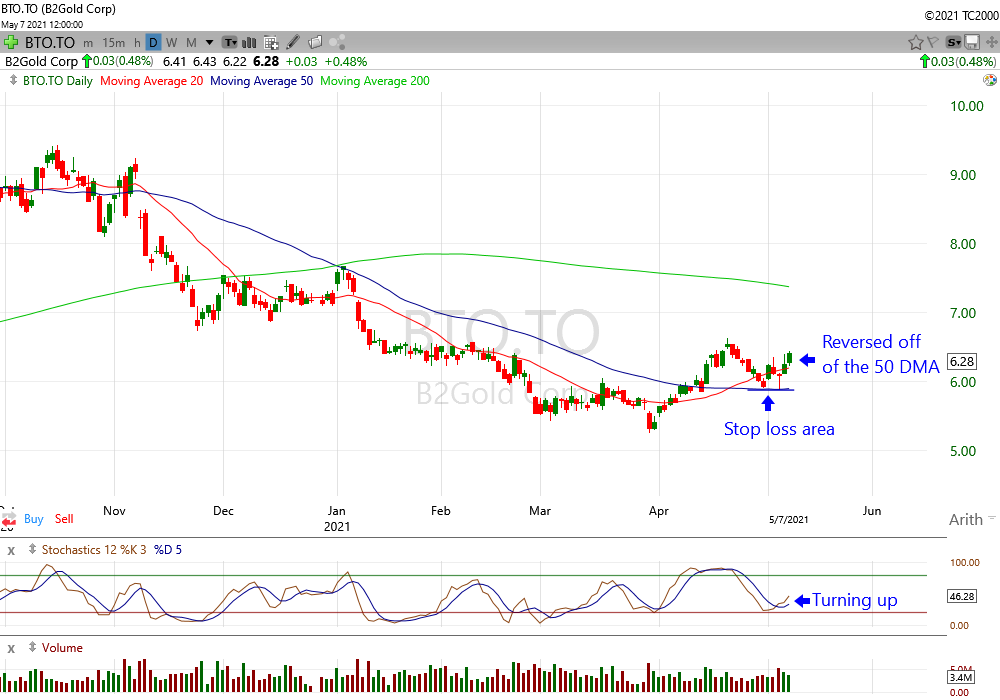Open the drawing tools pencil icon
Viewport: 1000px width, 700px height.
tap(293, 43)
